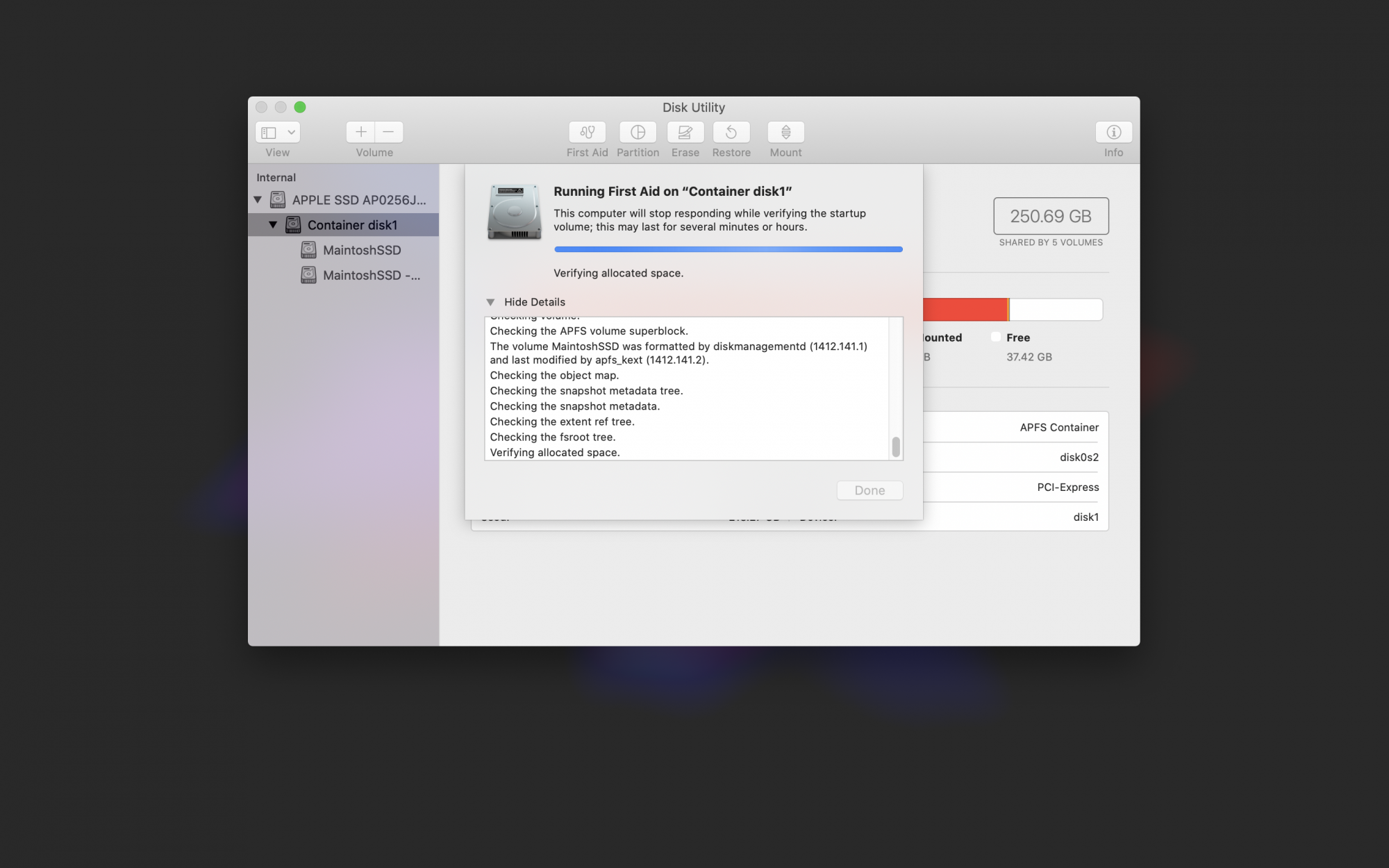Click the First Aid progress bar
Screen dimensions: 1389x868
click(x=728, y=249)
